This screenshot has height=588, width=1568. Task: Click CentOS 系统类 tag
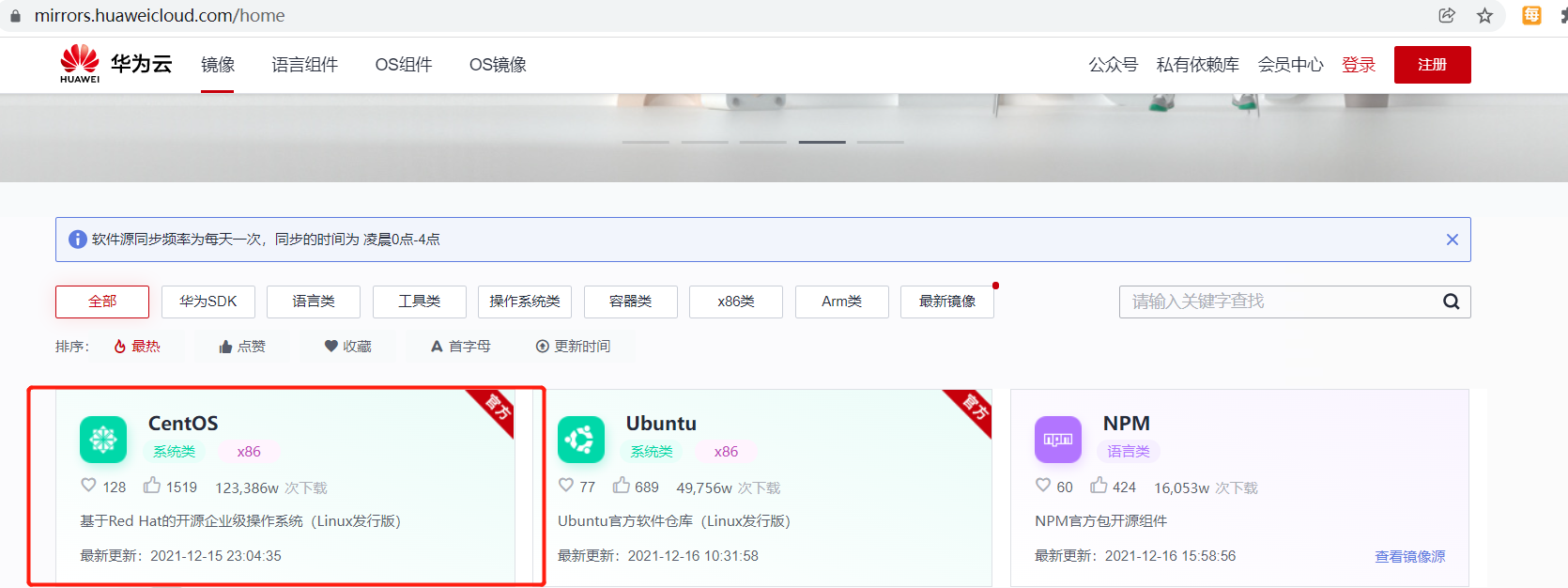(x=175, y=452)
